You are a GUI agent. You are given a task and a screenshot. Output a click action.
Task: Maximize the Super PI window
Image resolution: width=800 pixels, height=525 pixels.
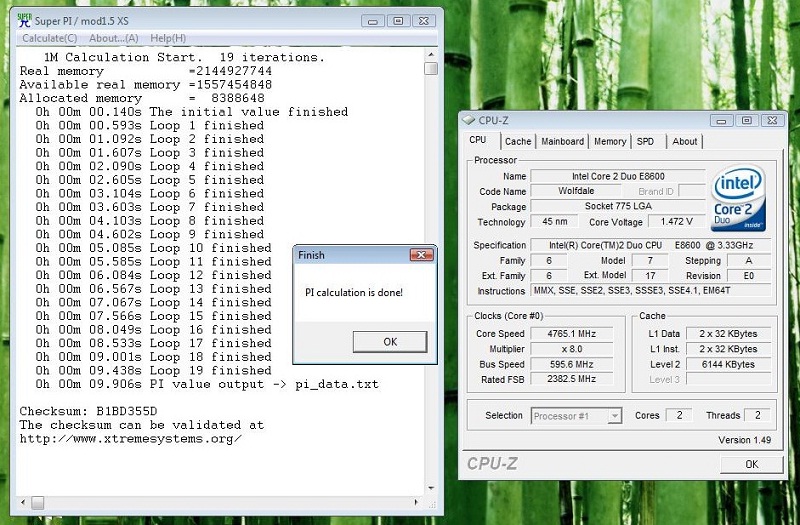pyautogui.click(x=398, y=21)
